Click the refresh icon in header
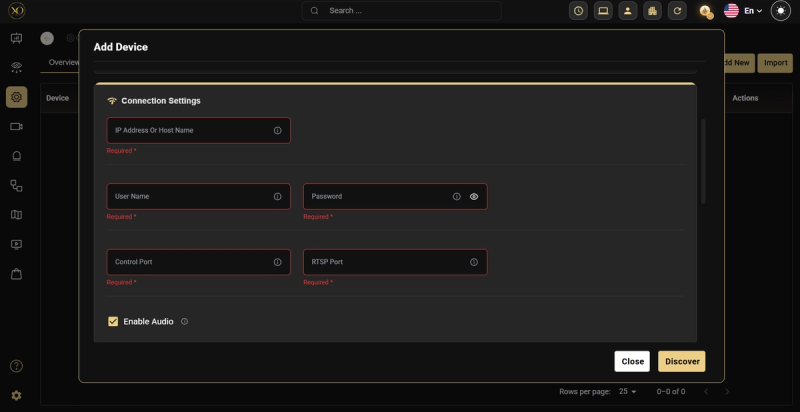The width and height of the screenshot is (800, 412). (x=677, y=11)
